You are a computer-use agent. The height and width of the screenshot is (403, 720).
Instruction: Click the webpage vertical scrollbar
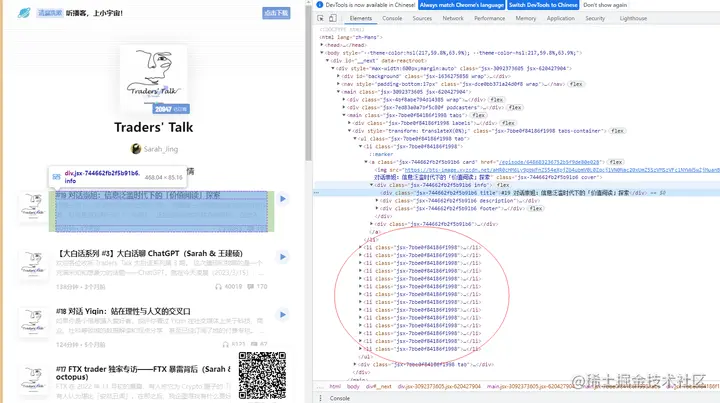pyautogui.click(x=309, y=81)
